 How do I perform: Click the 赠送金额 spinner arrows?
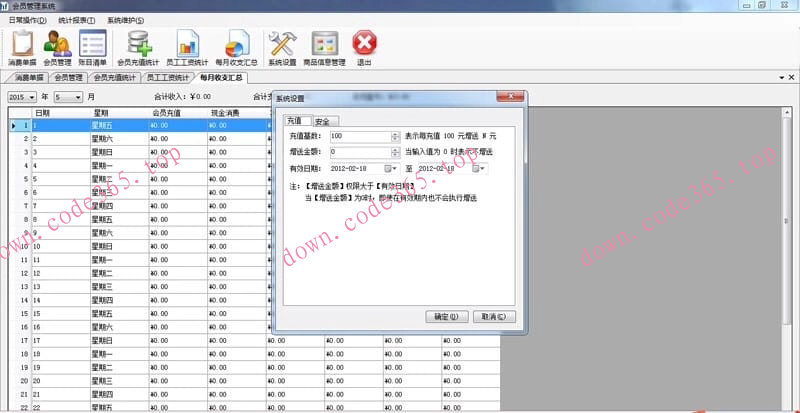tap(395, 152)
